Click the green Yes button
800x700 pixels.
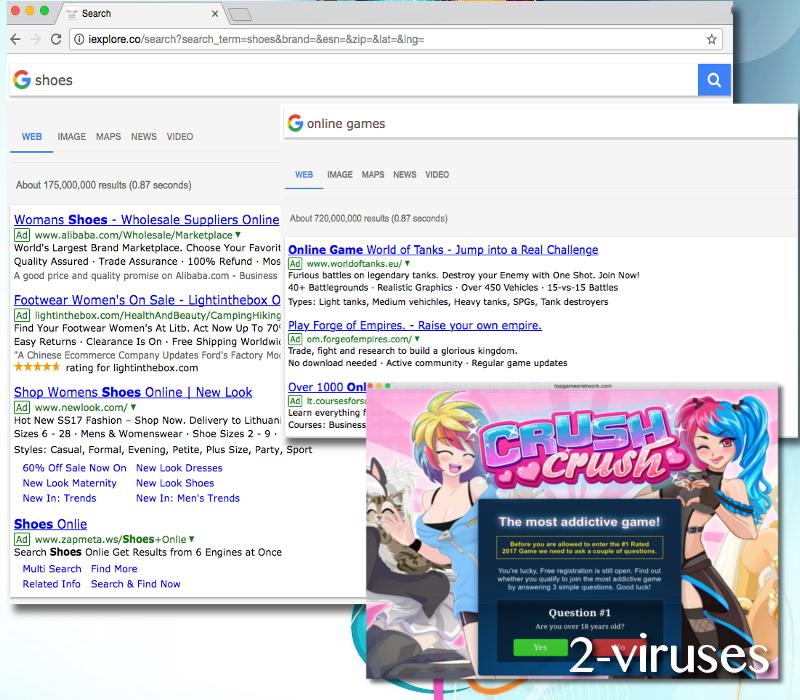pyautogui.click(x=540, y=647)
